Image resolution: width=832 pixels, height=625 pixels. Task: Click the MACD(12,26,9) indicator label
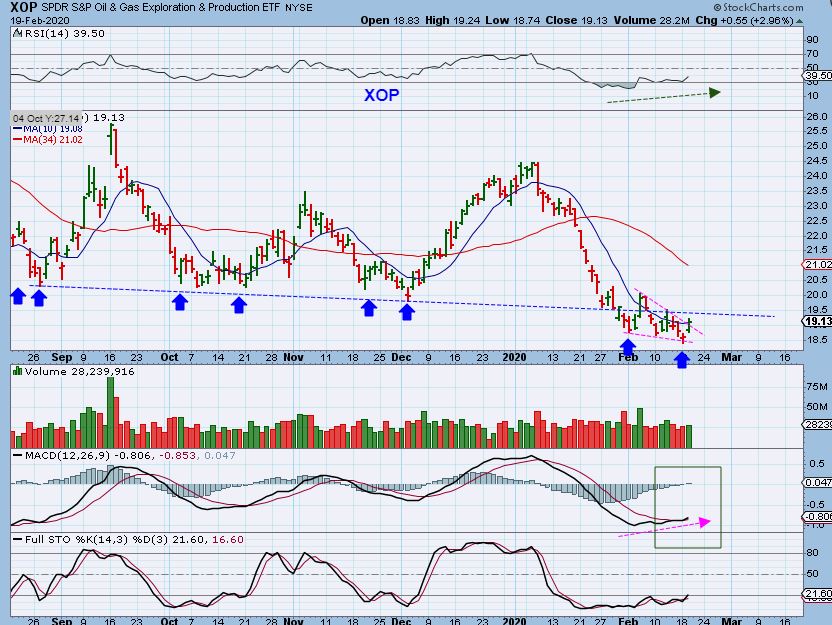(67, 455)
